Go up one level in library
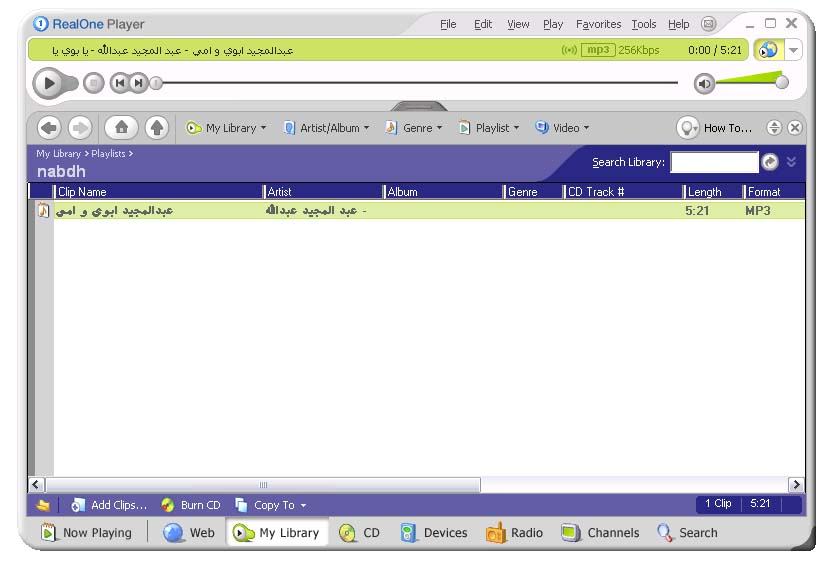The image size is (832, 569). [x=157, y=128]
